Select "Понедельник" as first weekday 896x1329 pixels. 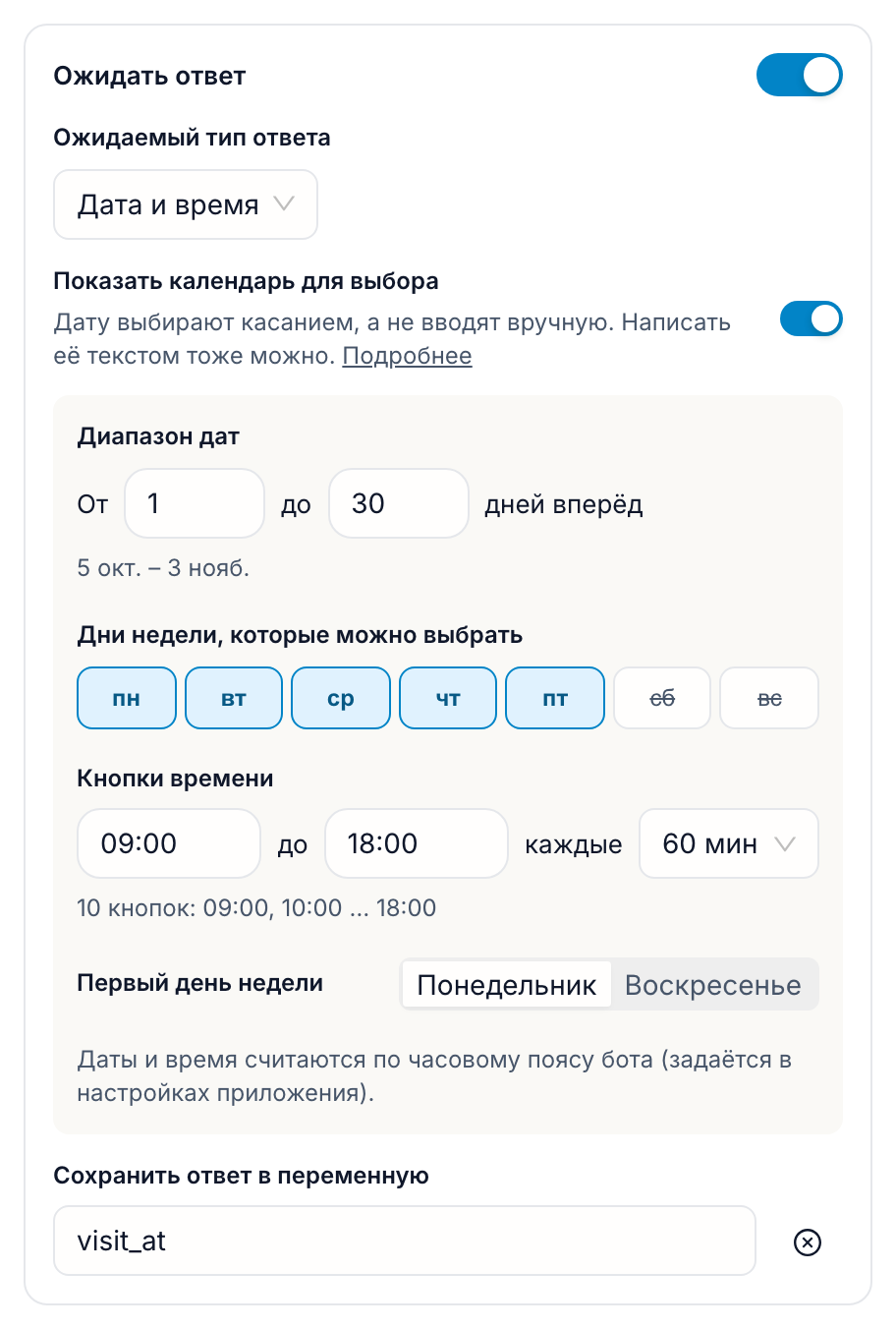[x=507, y=985]
